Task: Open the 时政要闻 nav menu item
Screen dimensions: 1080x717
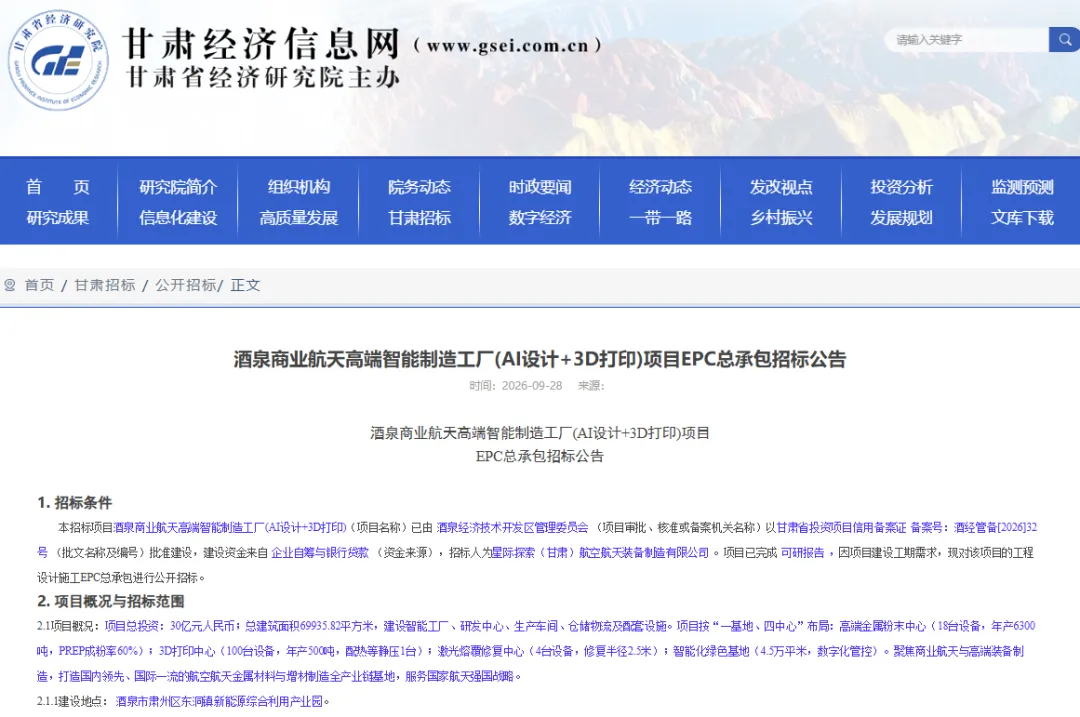Action: (x=540, y=187)
